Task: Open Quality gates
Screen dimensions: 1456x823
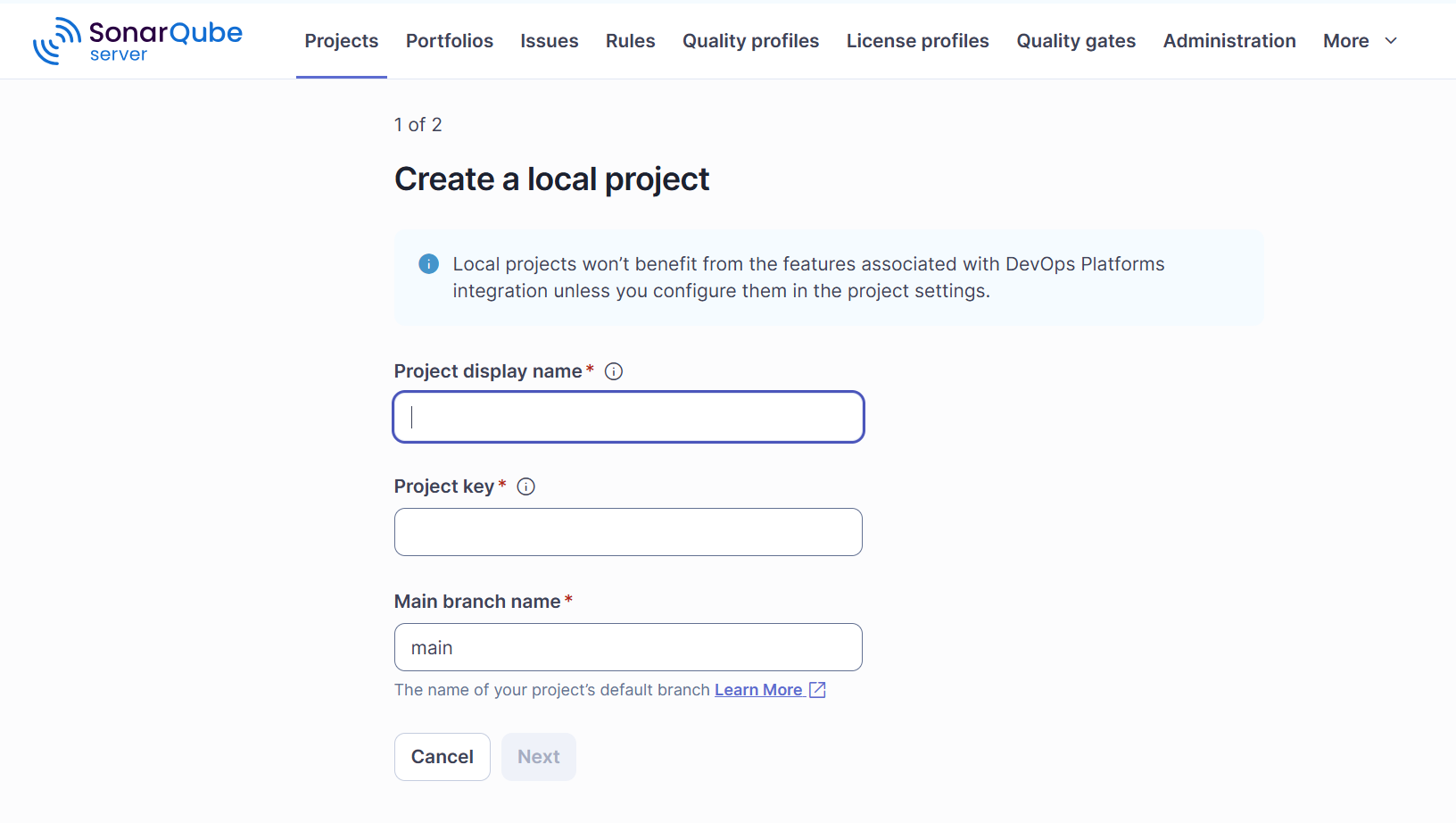Action: point(1076,41)
